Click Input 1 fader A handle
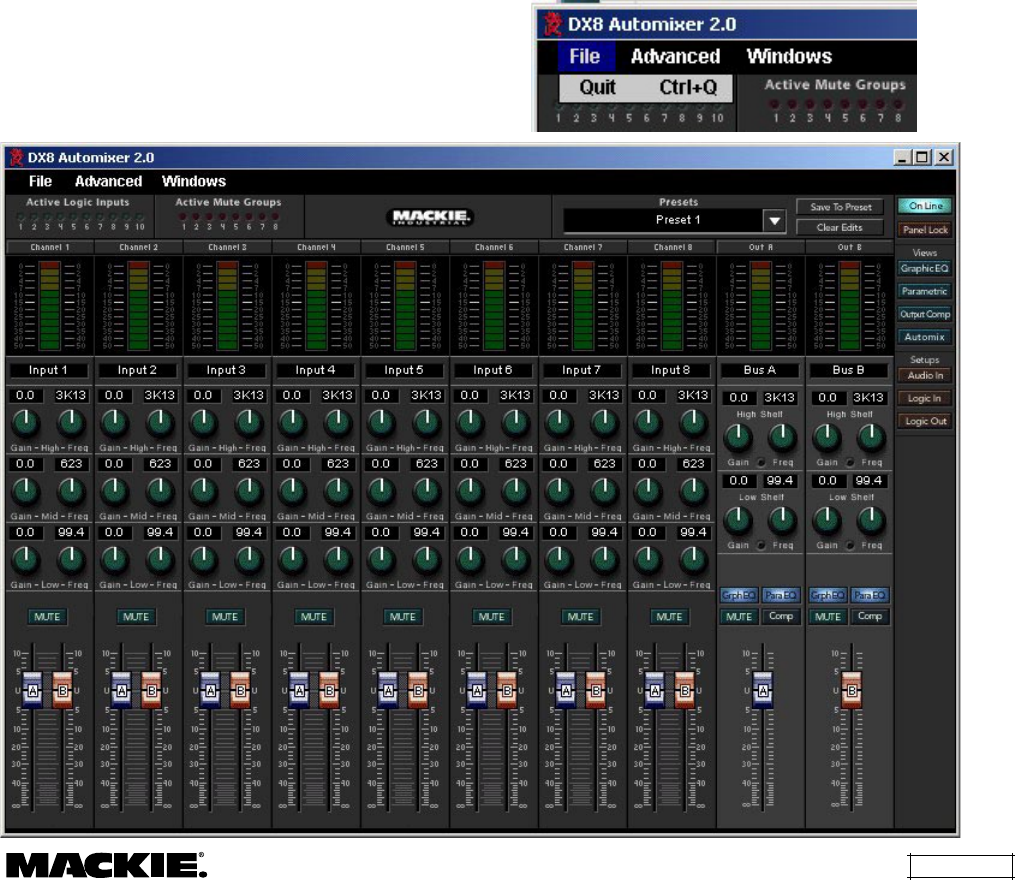1015x880 pixels. coord(32,690)
